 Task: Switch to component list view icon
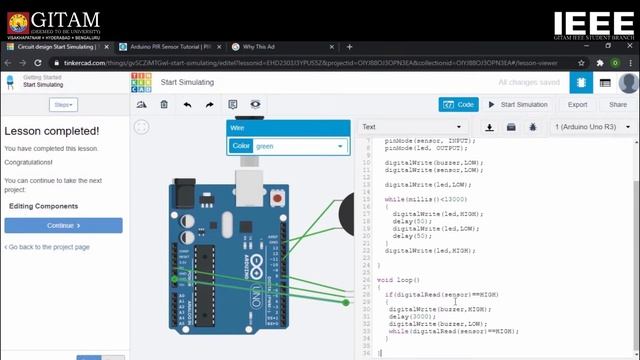tap(605, 83)
